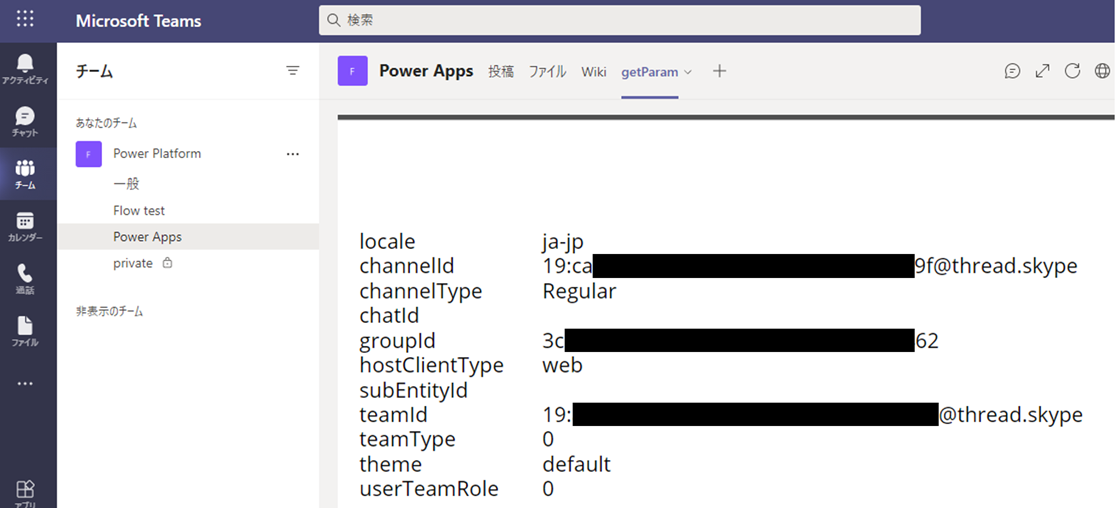Open the Calendar in sidebar

tap(25, 226)
